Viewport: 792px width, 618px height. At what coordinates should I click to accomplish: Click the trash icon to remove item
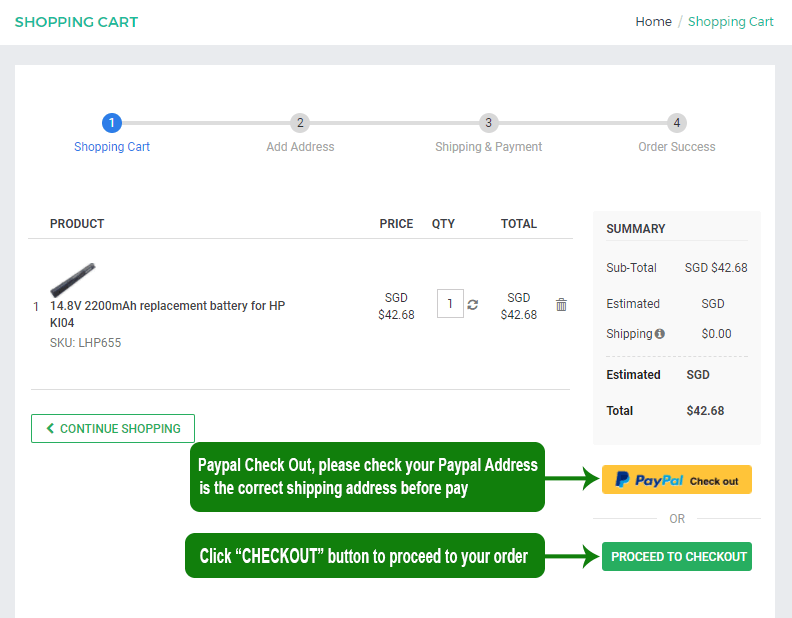(x=561, y=305)
